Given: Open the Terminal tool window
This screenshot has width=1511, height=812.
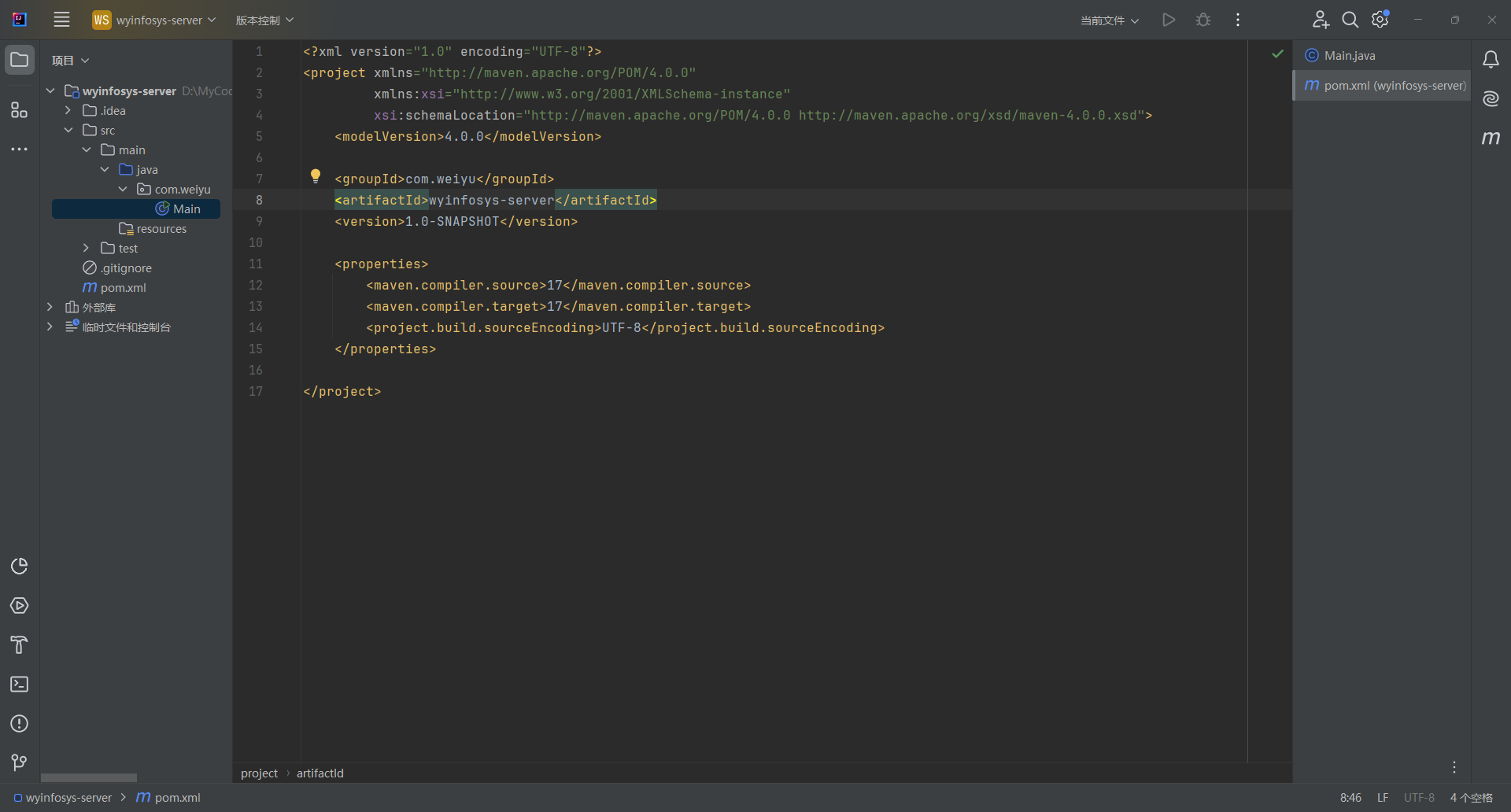Looking at the screenshot, I should tap(19, 685).
